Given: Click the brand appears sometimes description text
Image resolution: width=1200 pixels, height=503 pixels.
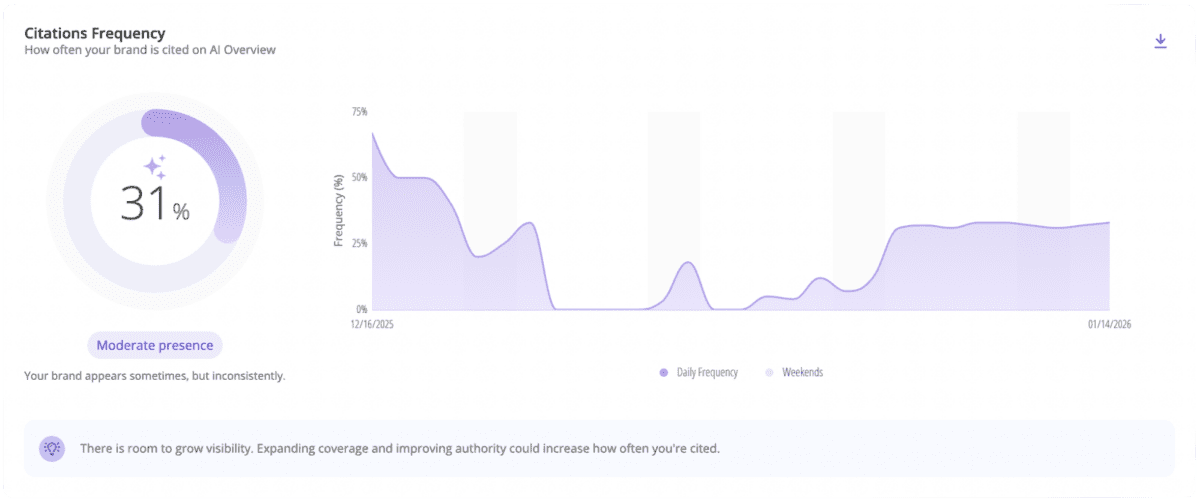Looking at the screenshot, I should tap(155, 376).
